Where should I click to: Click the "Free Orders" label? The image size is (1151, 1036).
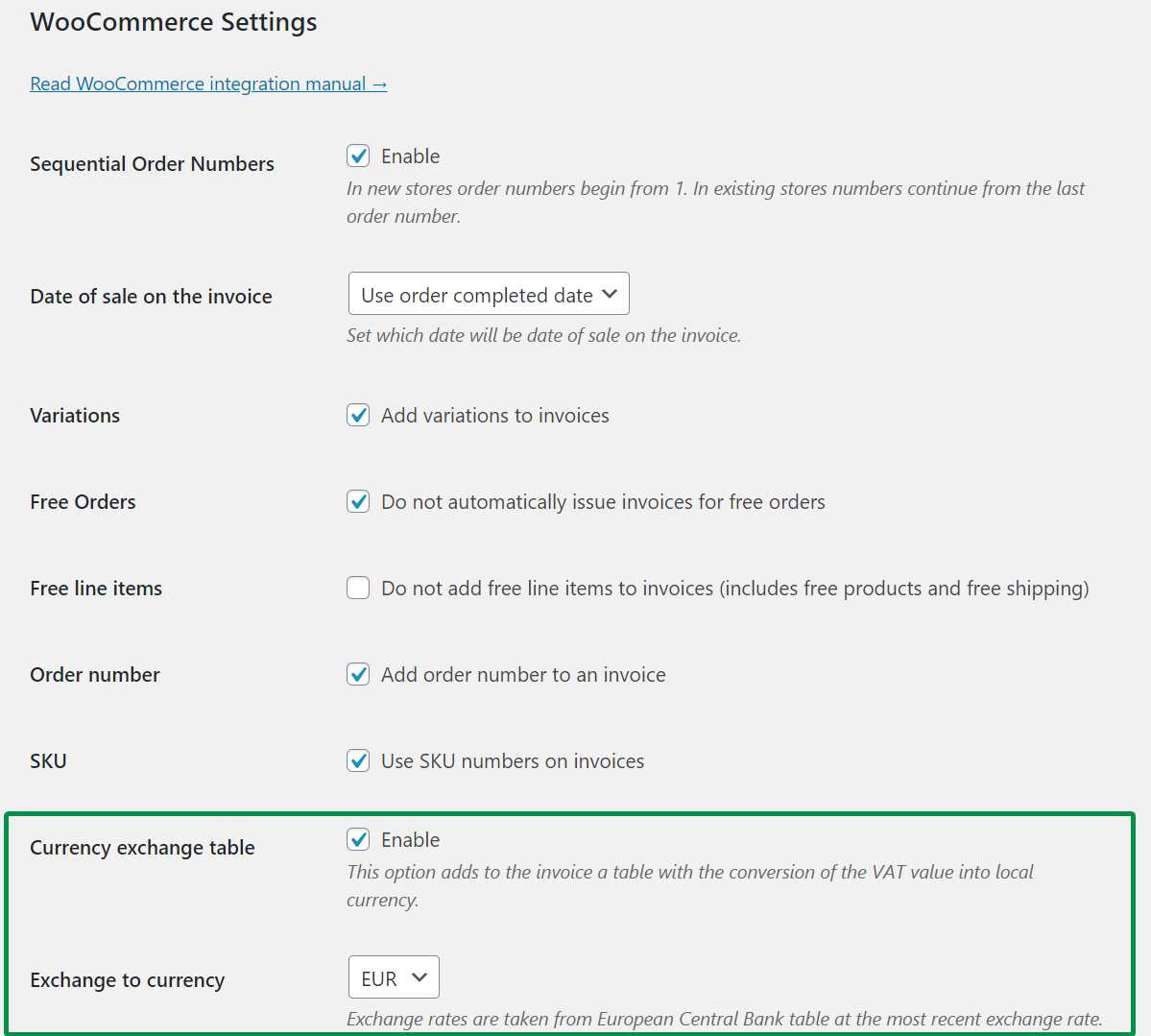click(83, 501)
